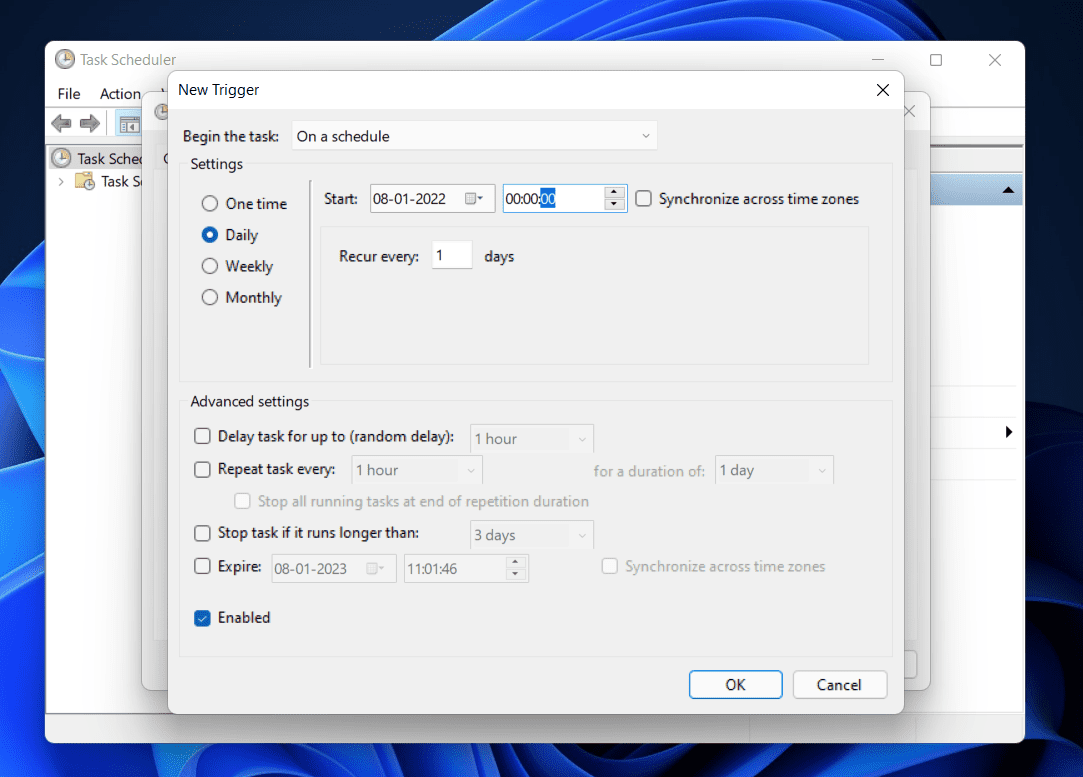1083x777 pixels.
Task: Open the Repeat task every 1 hour dropdown
Action: pos(416,470)
